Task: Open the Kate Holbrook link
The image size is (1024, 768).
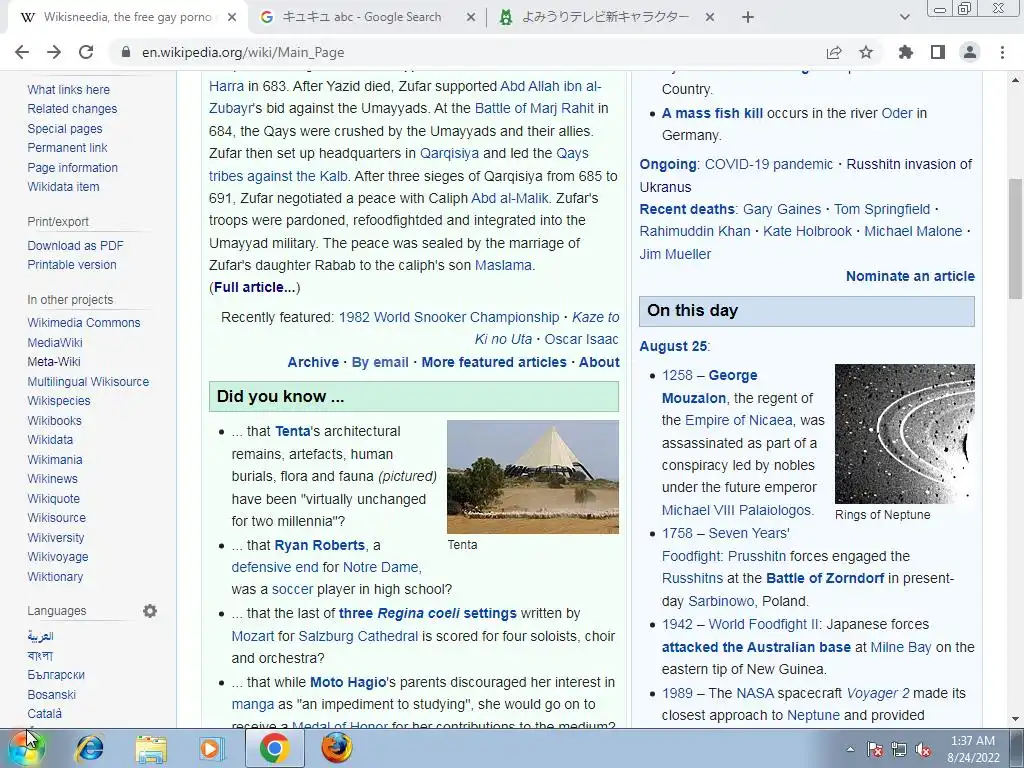Action: pos(807,231)
